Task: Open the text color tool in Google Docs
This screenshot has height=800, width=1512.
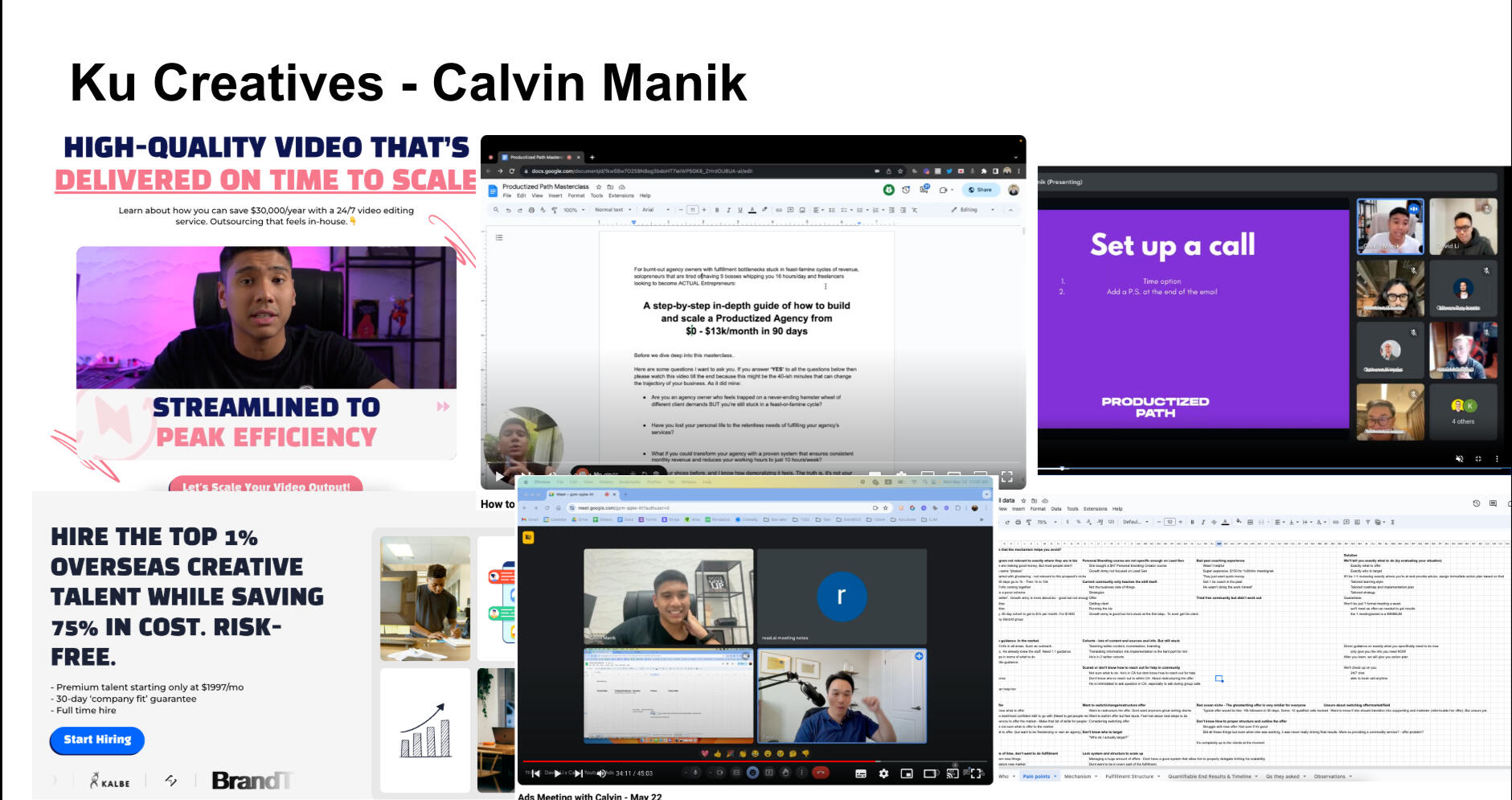Action: click(x=752, y=210)
